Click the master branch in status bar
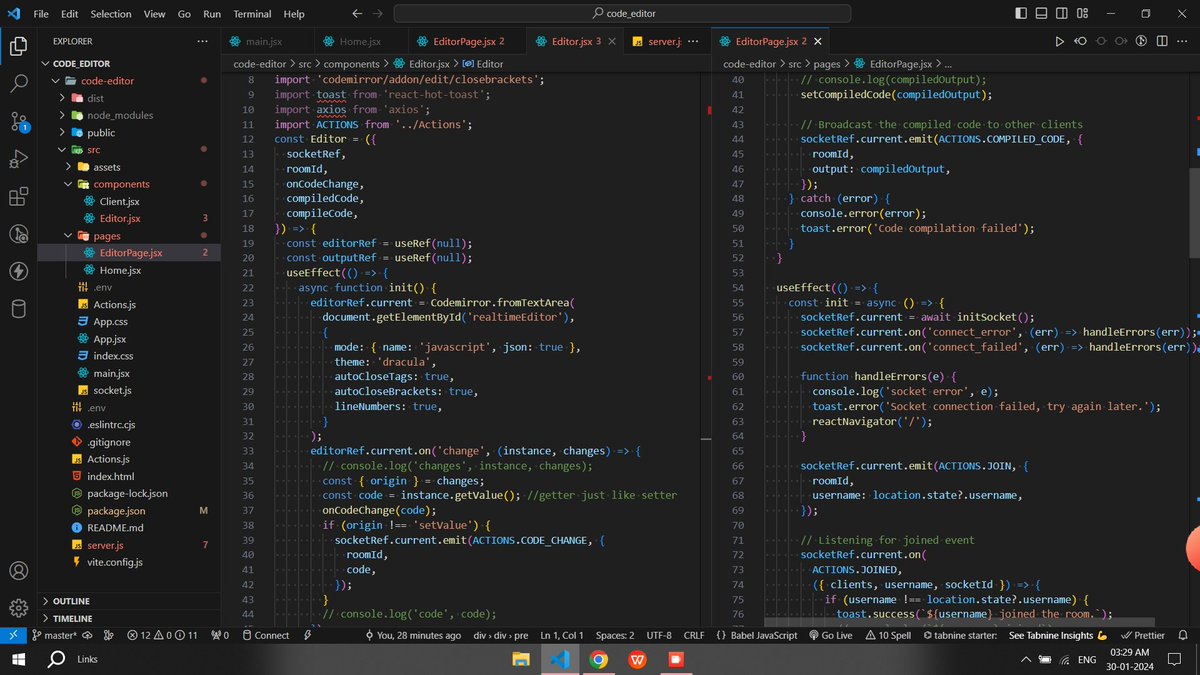Screen dimensions: 1200x675 tap(55, 635)
